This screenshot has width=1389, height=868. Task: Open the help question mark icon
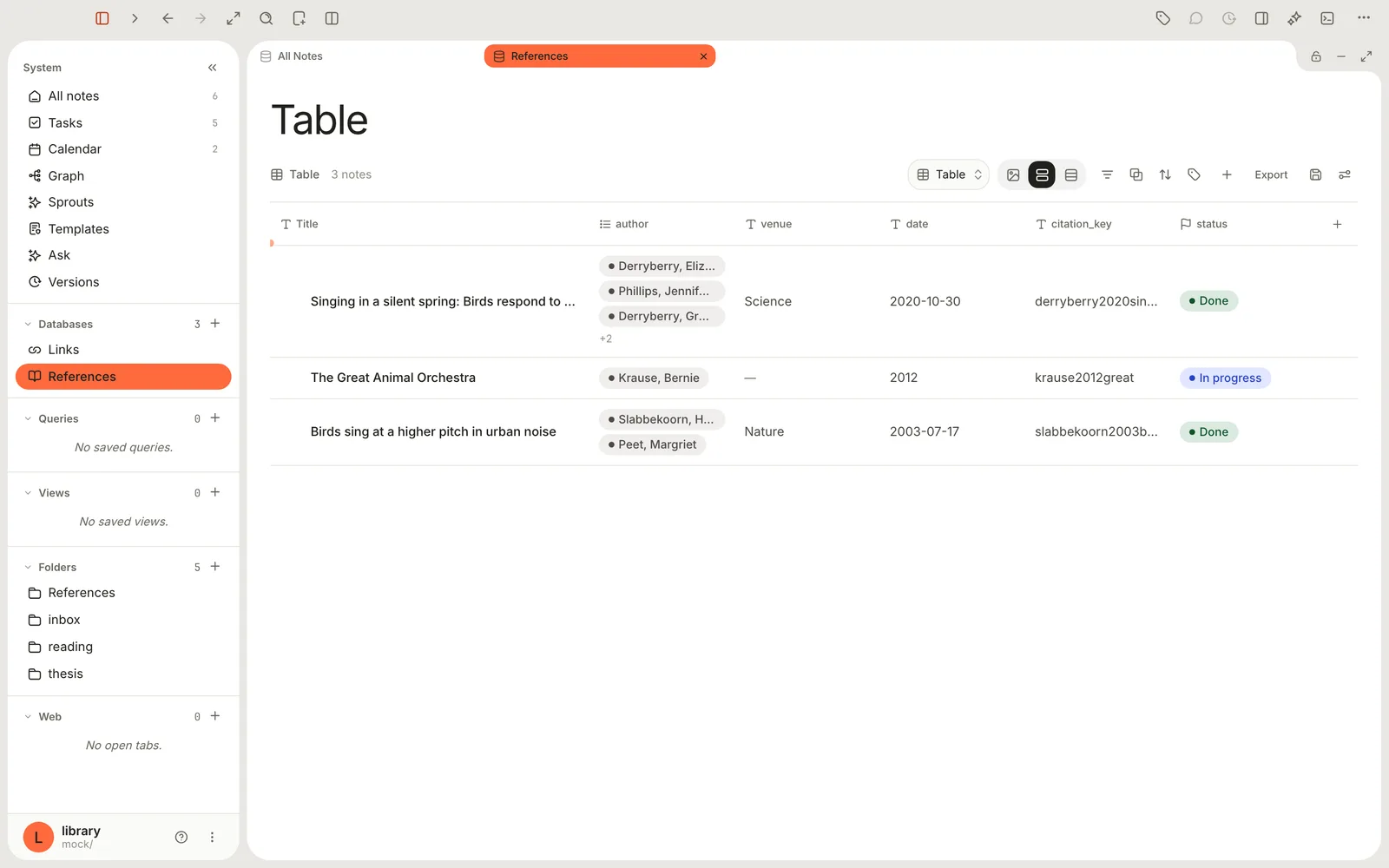(181, 838)
